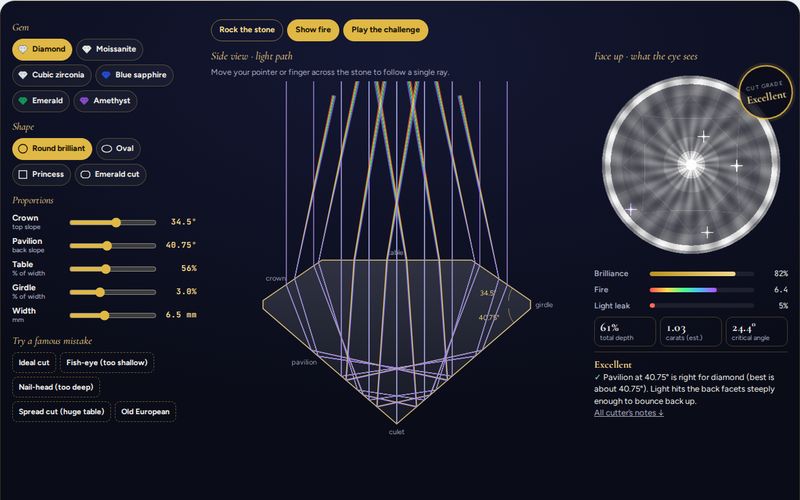Click the oval outline icon
This screenshot has height=500, width=800.
(107, 148)
